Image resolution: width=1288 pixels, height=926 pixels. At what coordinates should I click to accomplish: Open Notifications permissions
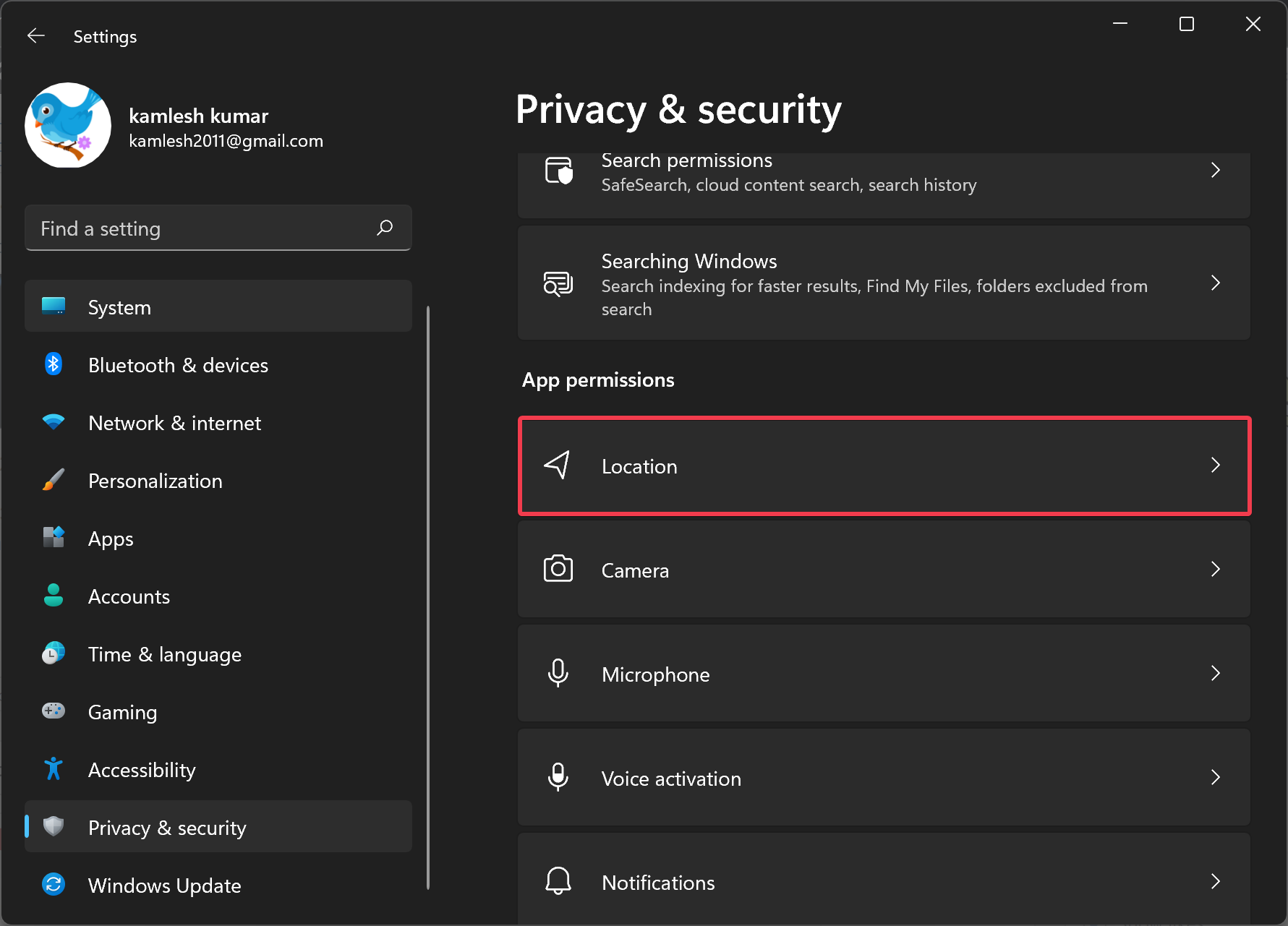tap(884, 879)
